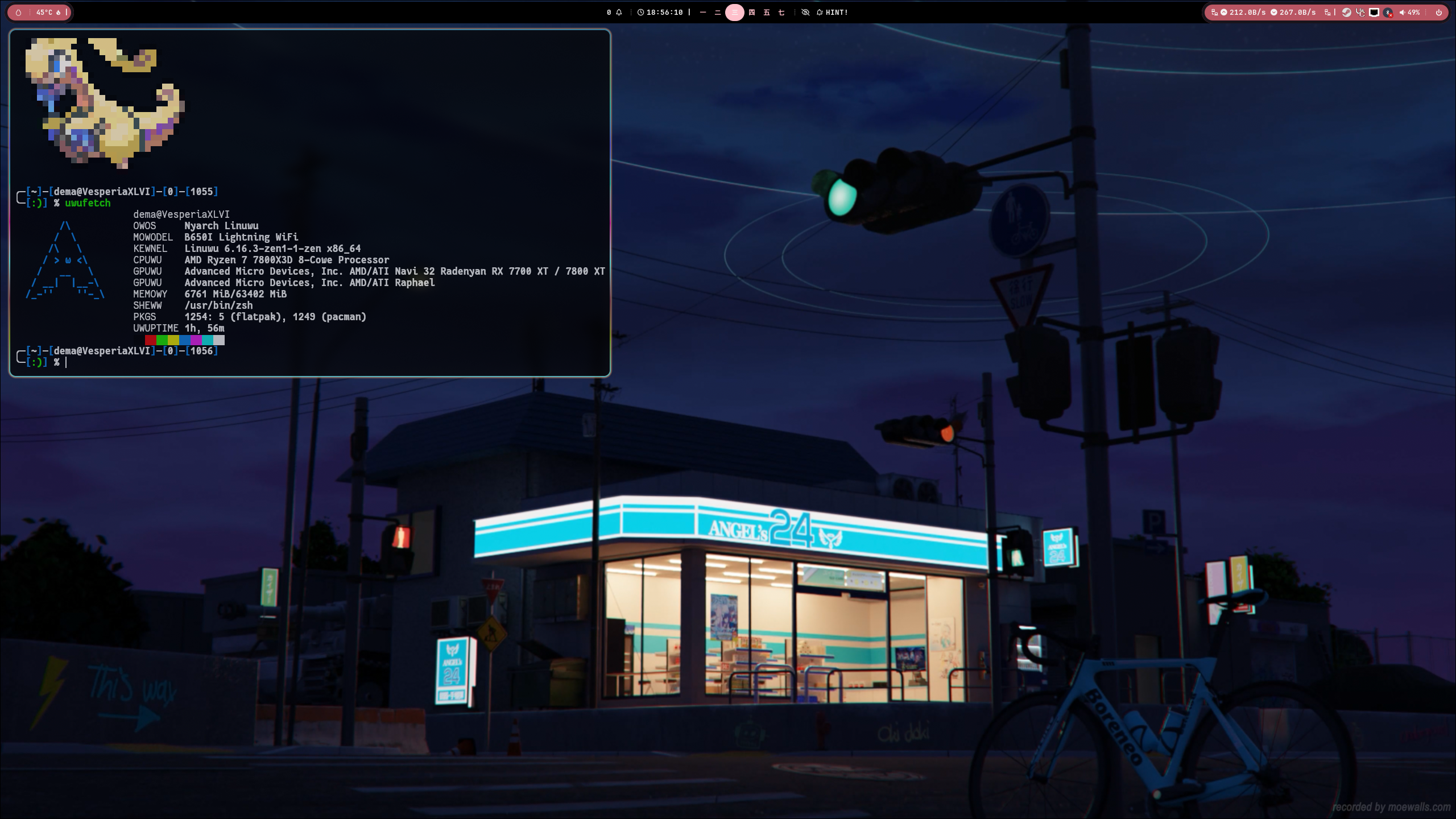Click the clock showing 18:56:10
This screenshot has height=819, width=1456.
coord(660,13)
